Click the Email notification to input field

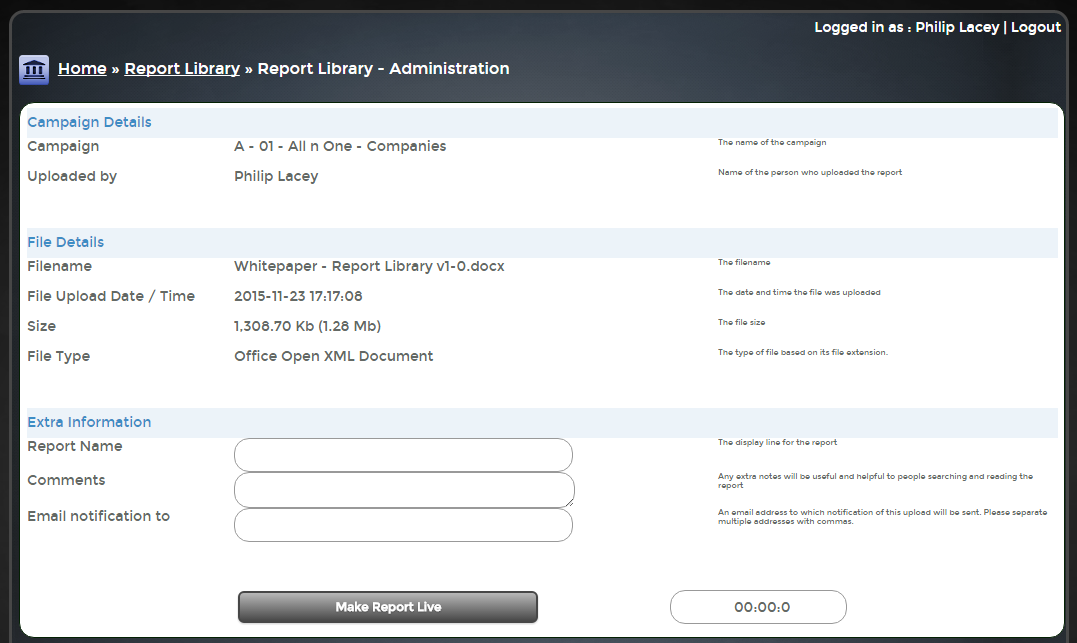pyautogui.click(x=403, y=525)
